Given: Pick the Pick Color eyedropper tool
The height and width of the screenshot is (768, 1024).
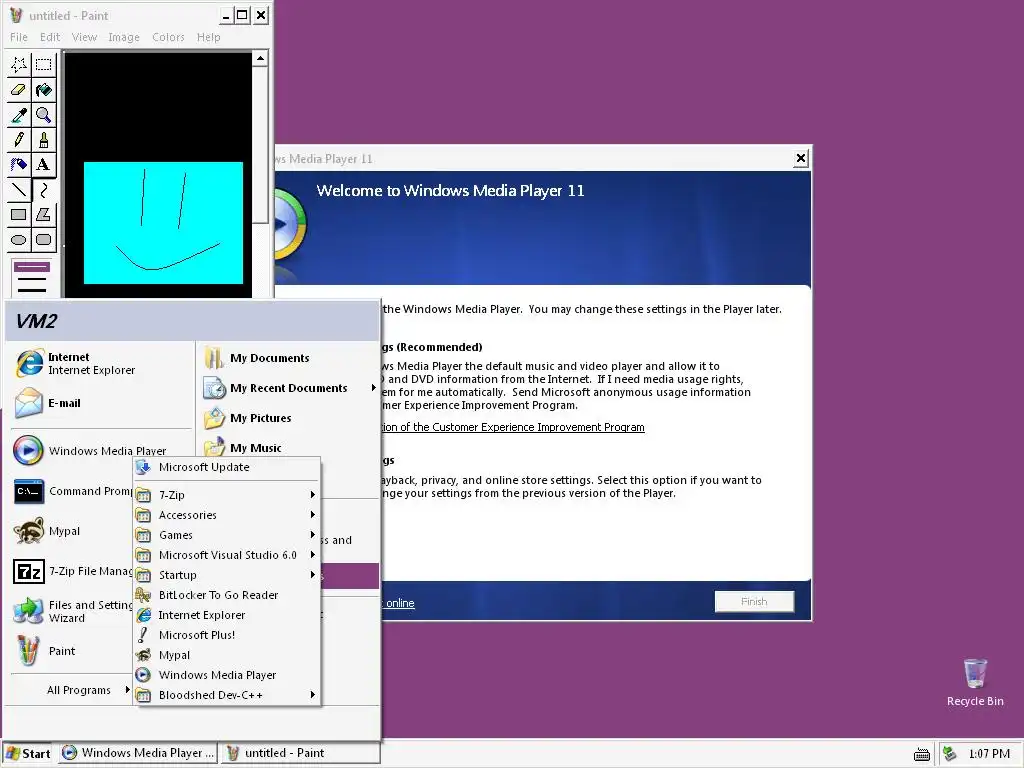Looking at the screenshot, I should click(19, 115).
